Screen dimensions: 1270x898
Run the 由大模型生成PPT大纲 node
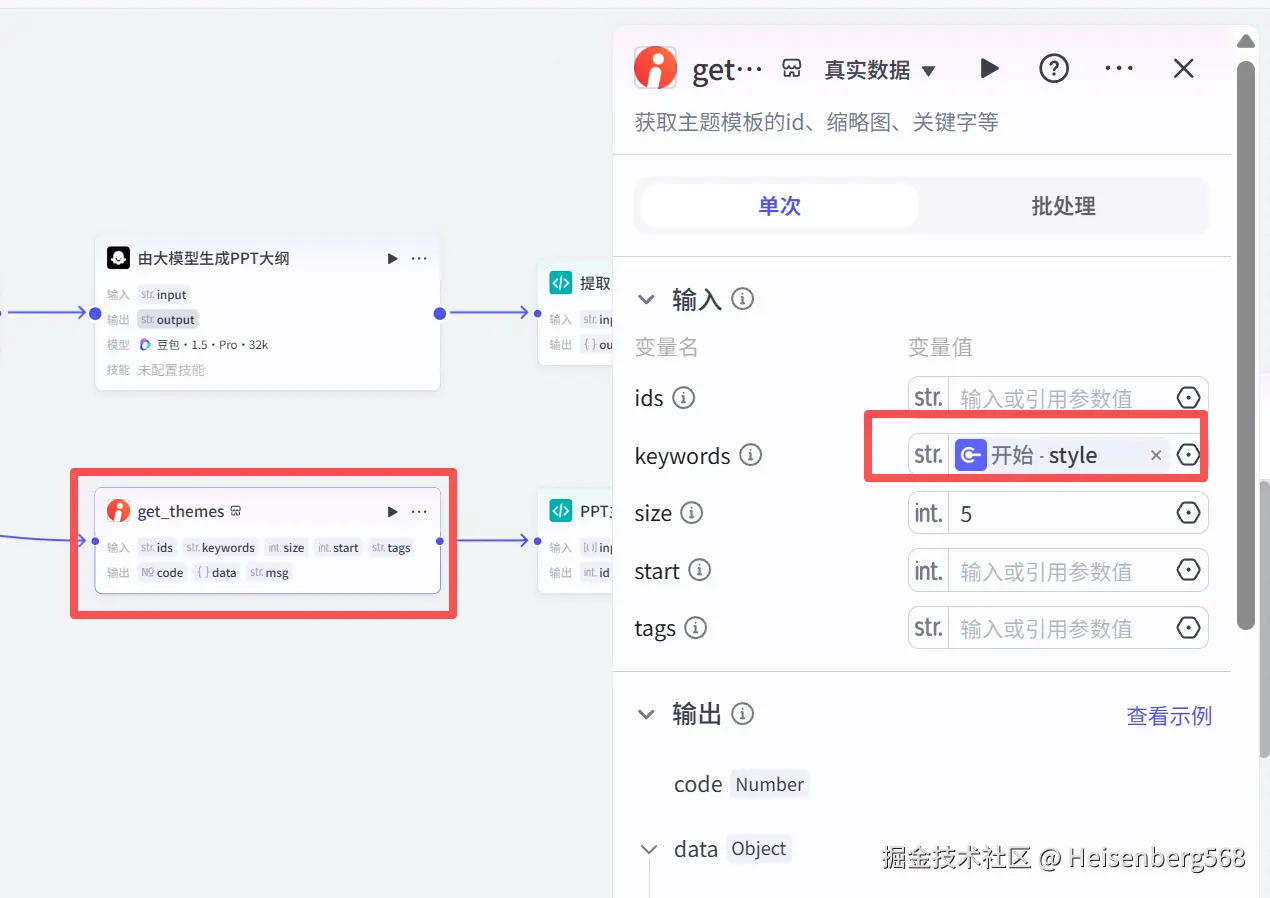(393, 258)
